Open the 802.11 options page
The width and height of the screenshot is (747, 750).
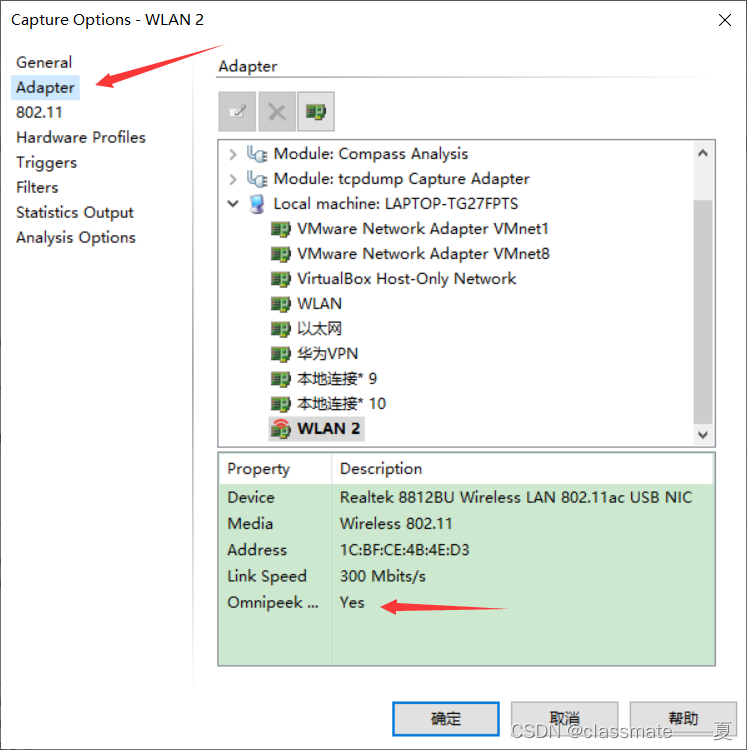click(39, 112)
